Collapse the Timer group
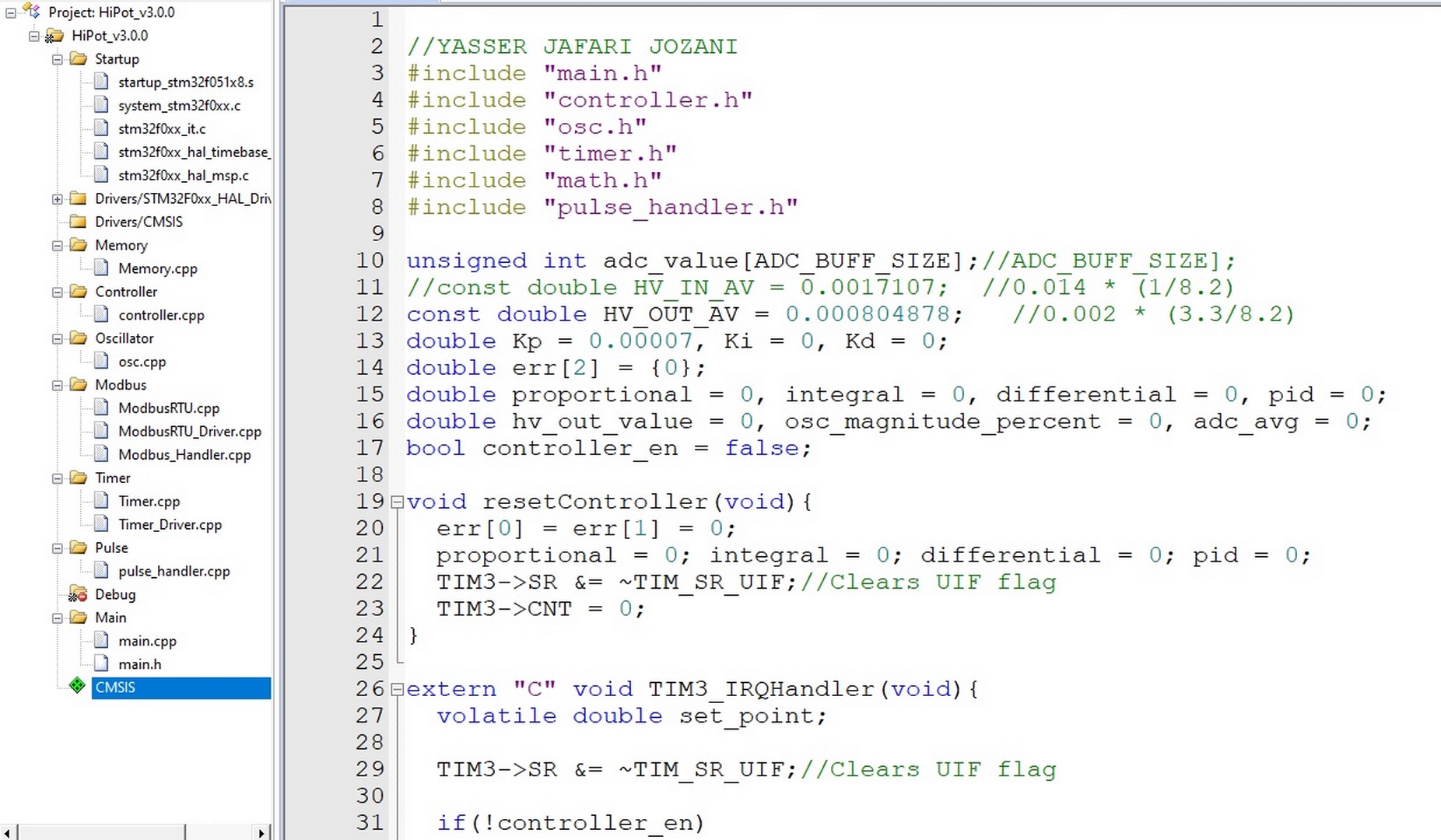1441x840 pixels. coord(58,478)
